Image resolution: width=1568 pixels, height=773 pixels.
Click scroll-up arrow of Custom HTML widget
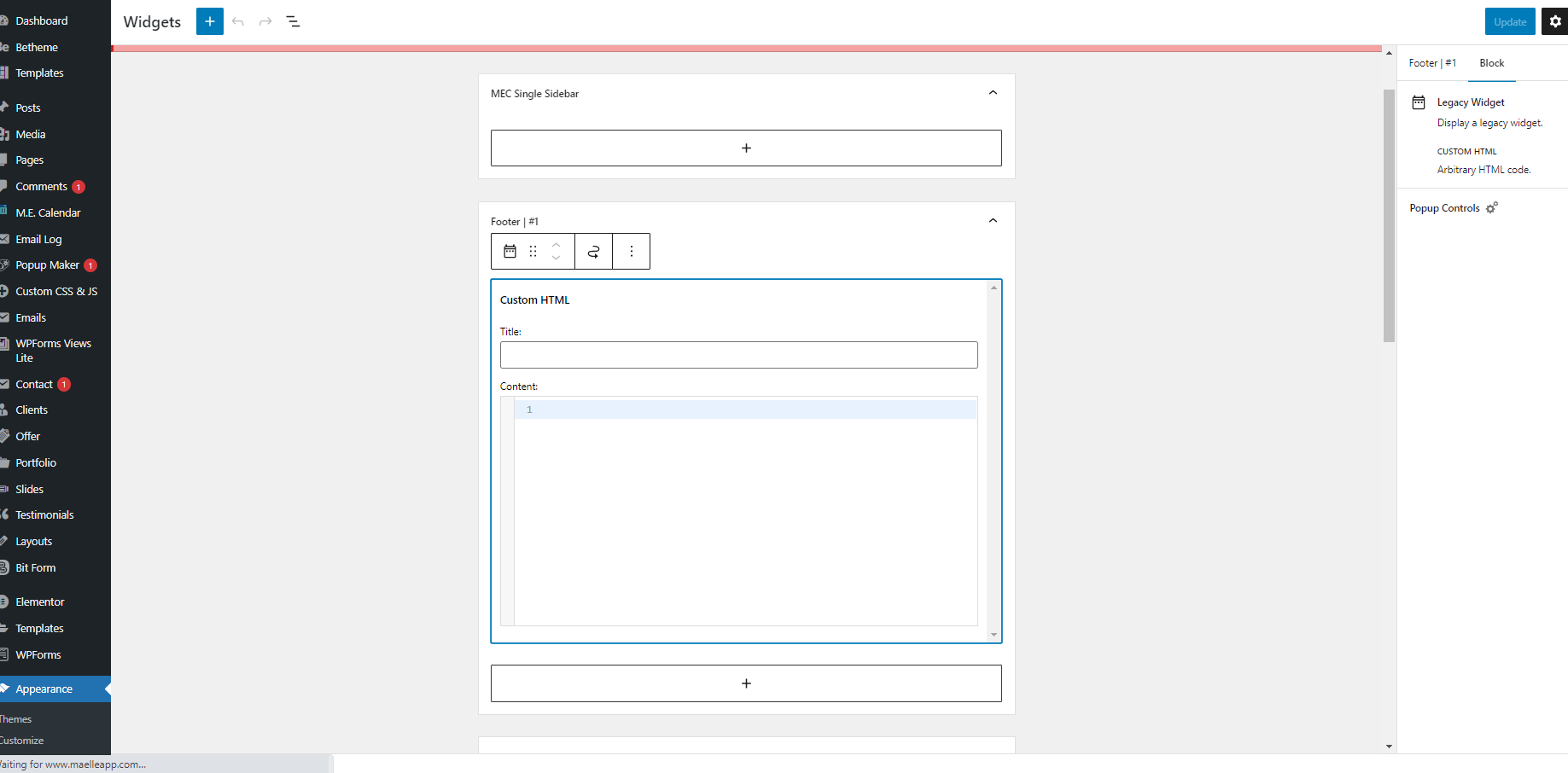[994, 288]
